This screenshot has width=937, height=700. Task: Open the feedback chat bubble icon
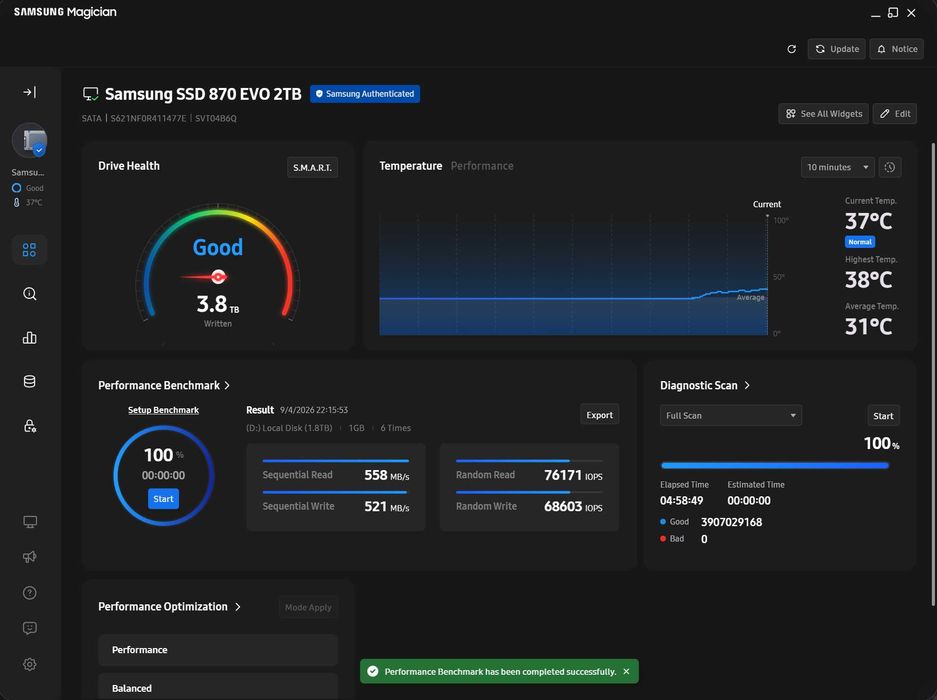tap(29, 628)
